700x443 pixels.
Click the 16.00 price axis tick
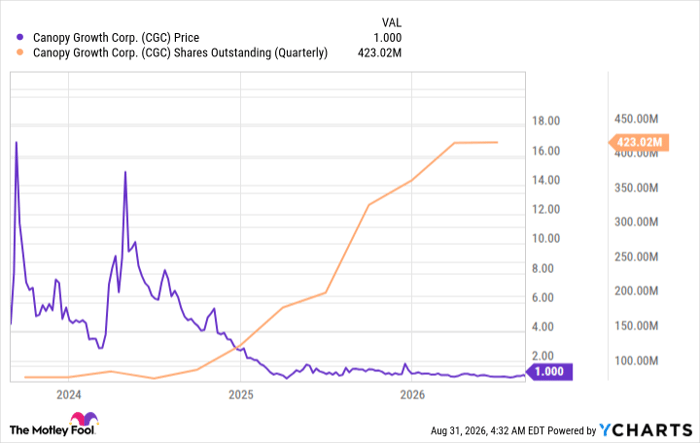pos(546,151)
